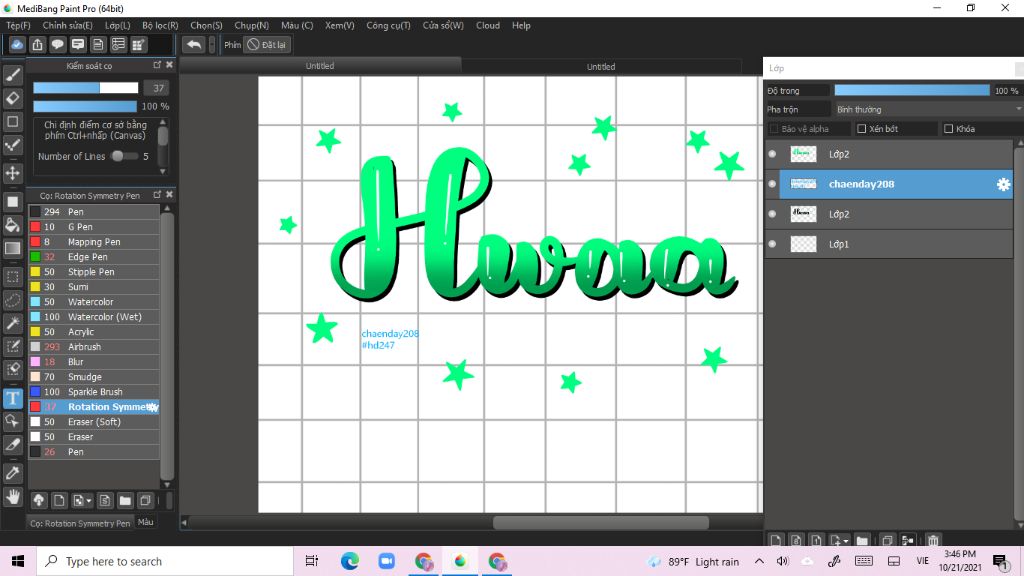Click the down arrow of brush list scrollbar
This screenshot has height=576, width=1024.
pos(167,484)
